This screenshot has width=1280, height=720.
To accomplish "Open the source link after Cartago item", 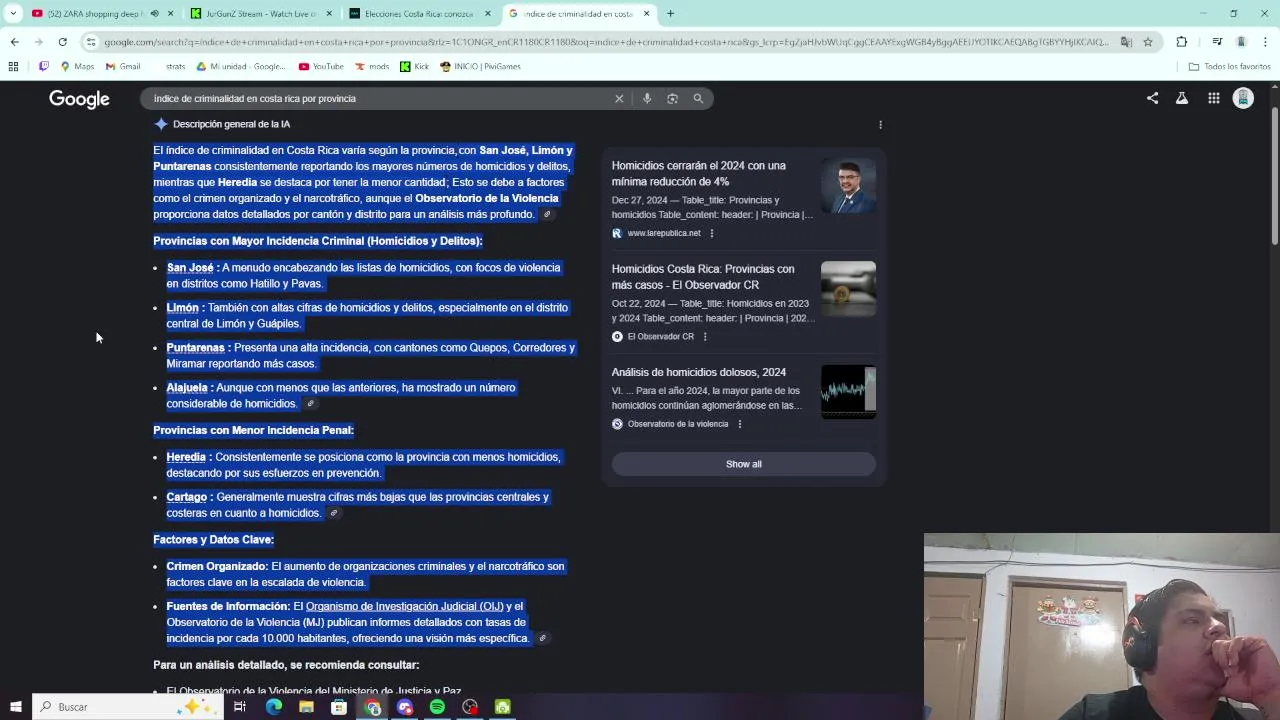I will [334, 514].
